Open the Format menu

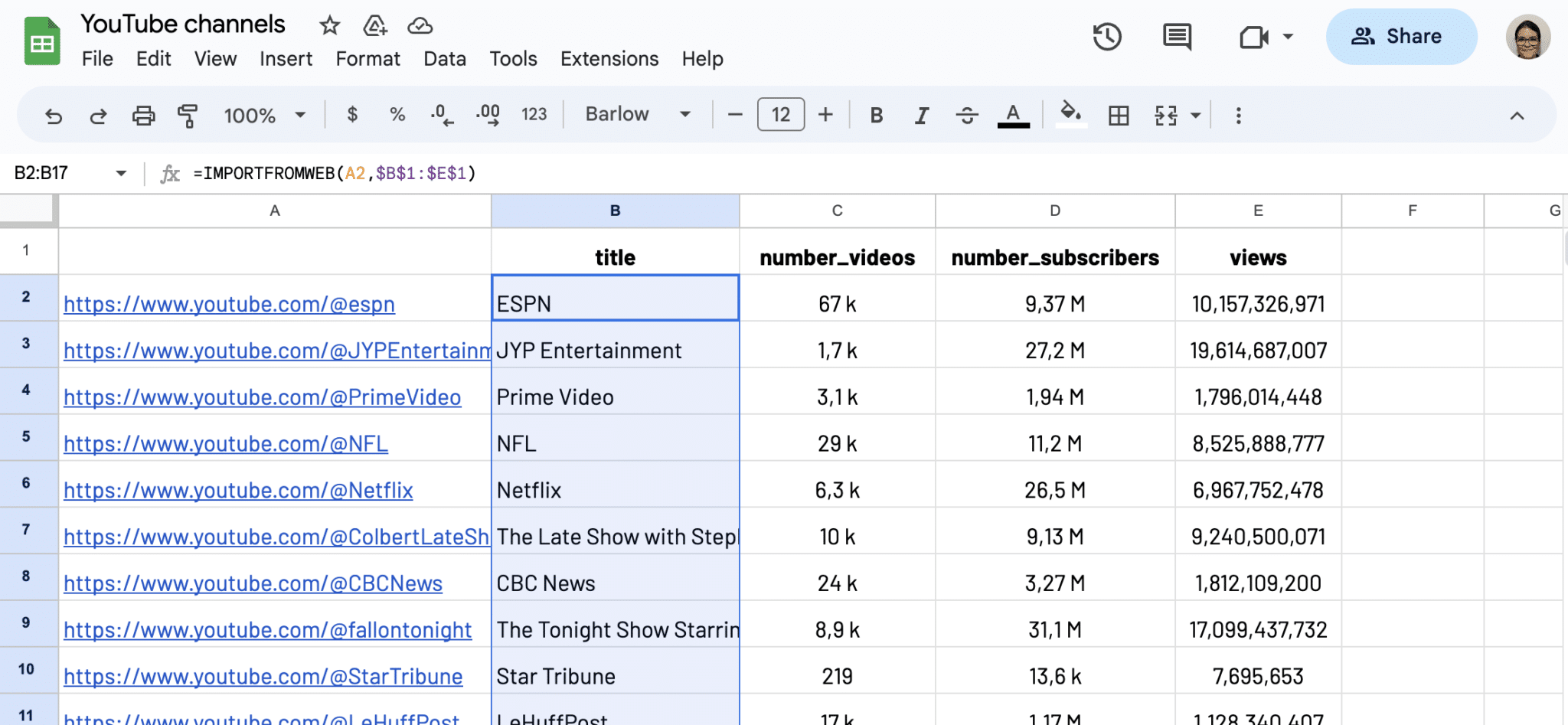tap(367, 59)
